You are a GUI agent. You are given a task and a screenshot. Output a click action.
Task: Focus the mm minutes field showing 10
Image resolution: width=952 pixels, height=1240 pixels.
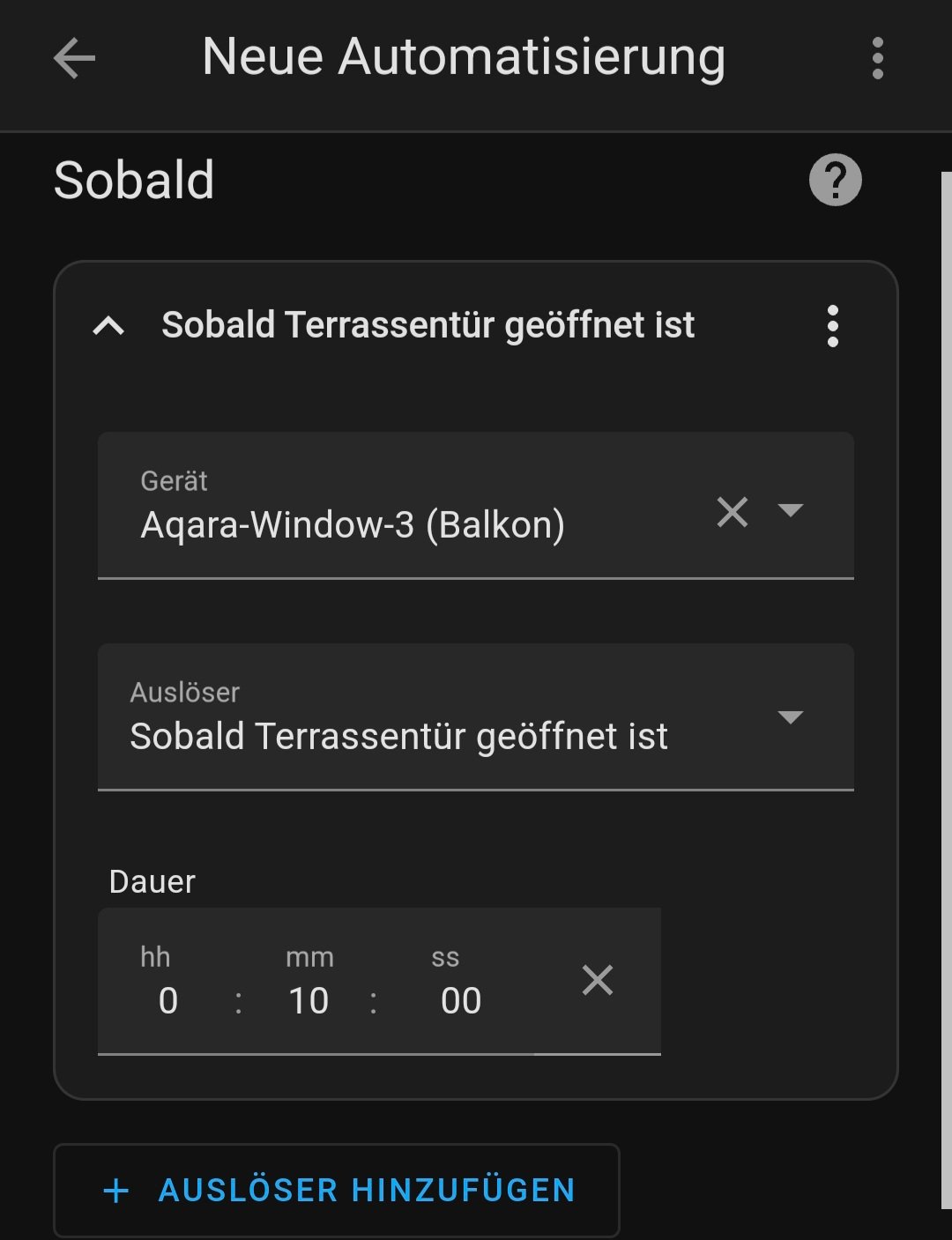coord(309,1000)
